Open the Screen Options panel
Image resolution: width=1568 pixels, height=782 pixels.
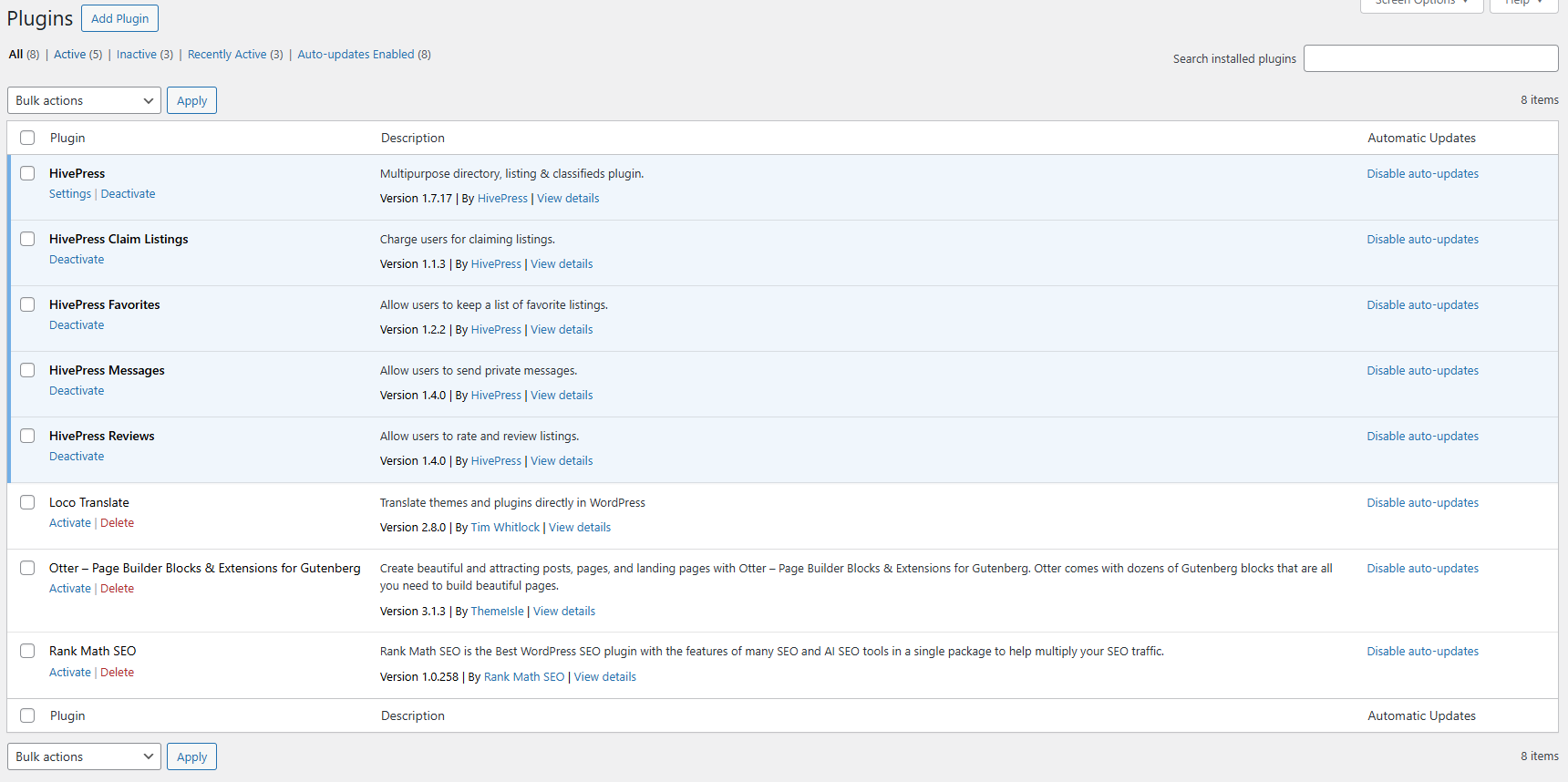click(1420, 4)
